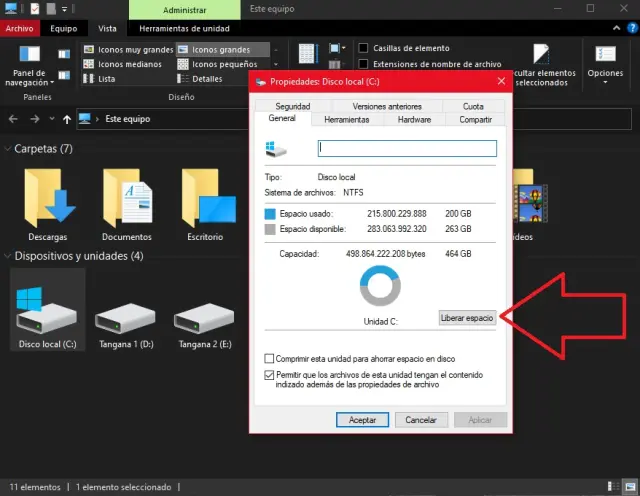The image size is (640, 496).
Task: Click the Opciones ribbon icon
Action: [605, 53]
